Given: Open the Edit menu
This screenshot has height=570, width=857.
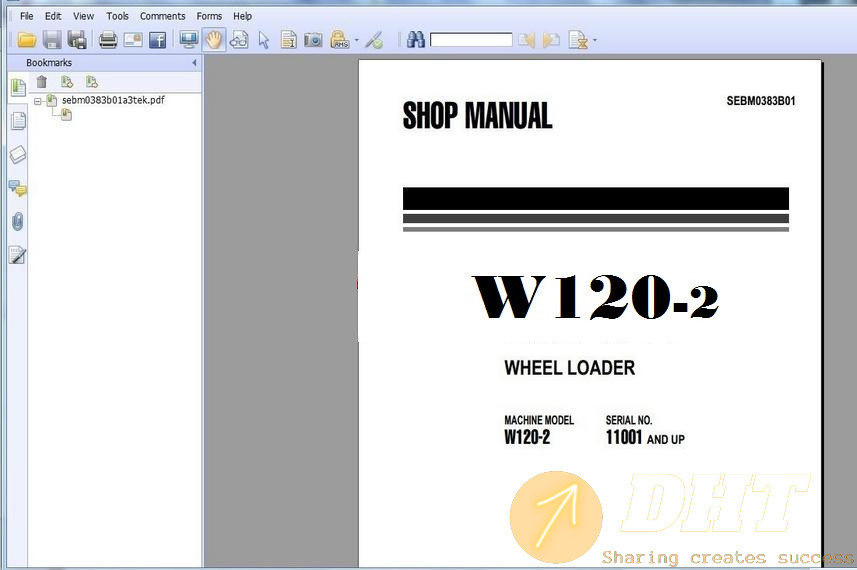Looking at the screenshot, I should point(53,16).
